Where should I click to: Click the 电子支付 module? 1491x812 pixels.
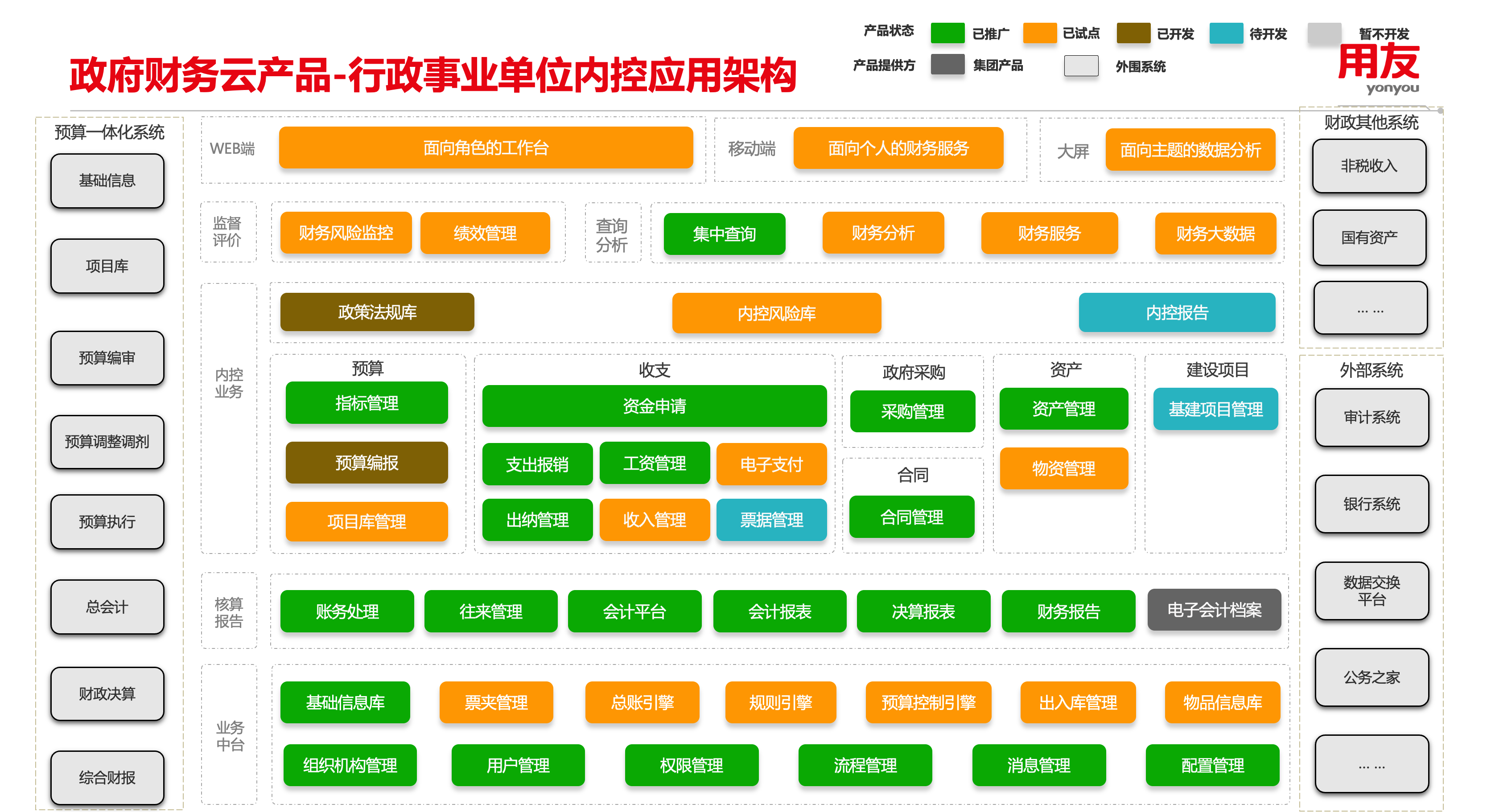771,464
